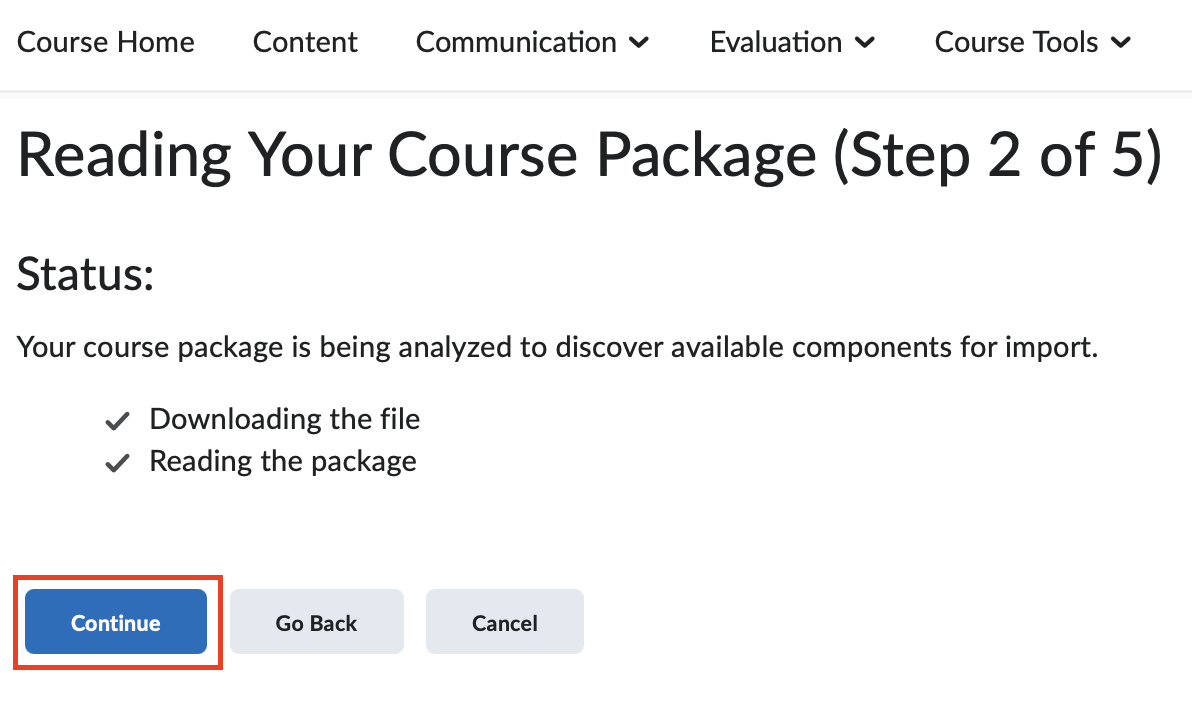Click the Continue button inside the red outline
This screenshot has height=704, width=1192.
(116, 621)
